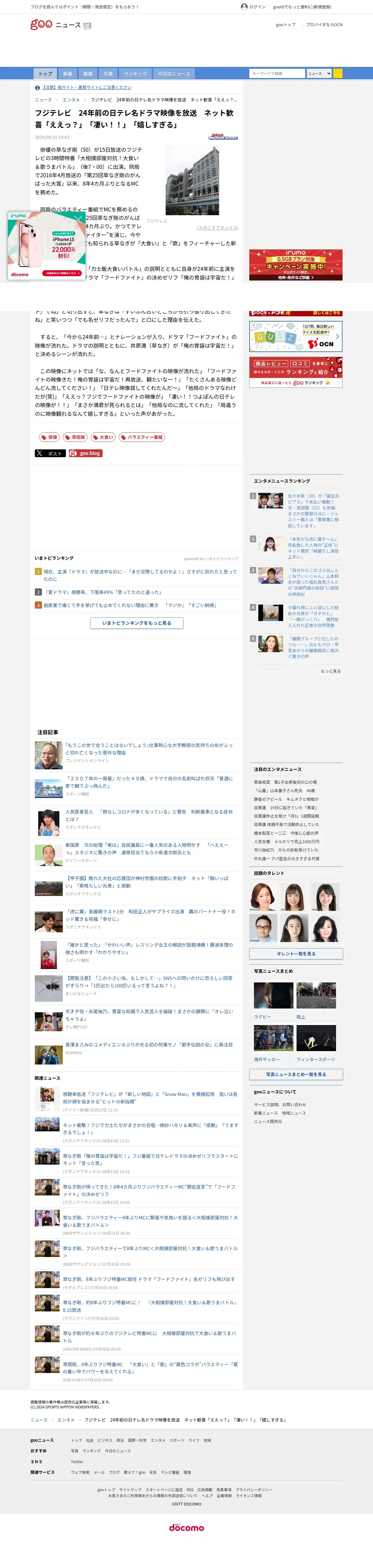
Task: Open 黒島結菜 第1子出産後 news link
Action: pyautogui.click(x=285, y=782)
